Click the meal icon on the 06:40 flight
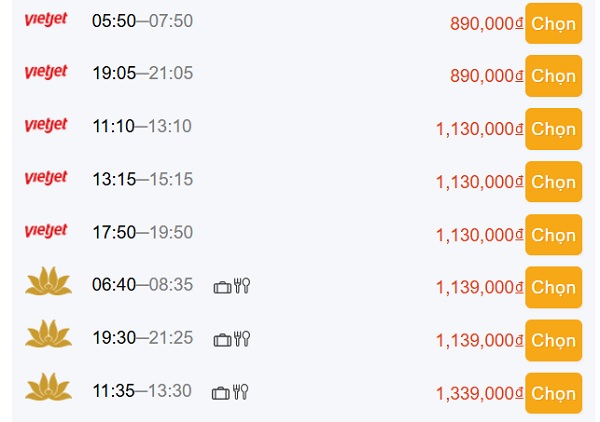600x422 pixels. point(242,285)
